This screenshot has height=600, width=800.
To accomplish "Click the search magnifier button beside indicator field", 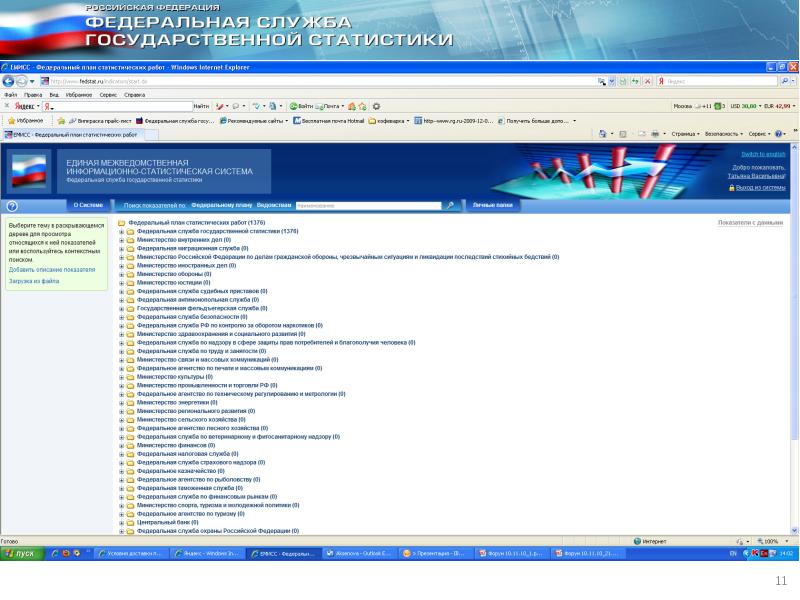I will (449, 205).
